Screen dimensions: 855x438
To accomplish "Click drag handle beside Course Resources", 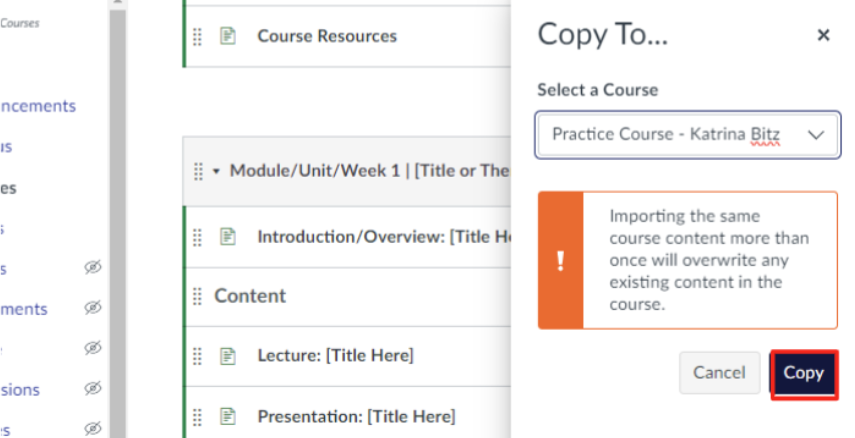I will [197, 36].
